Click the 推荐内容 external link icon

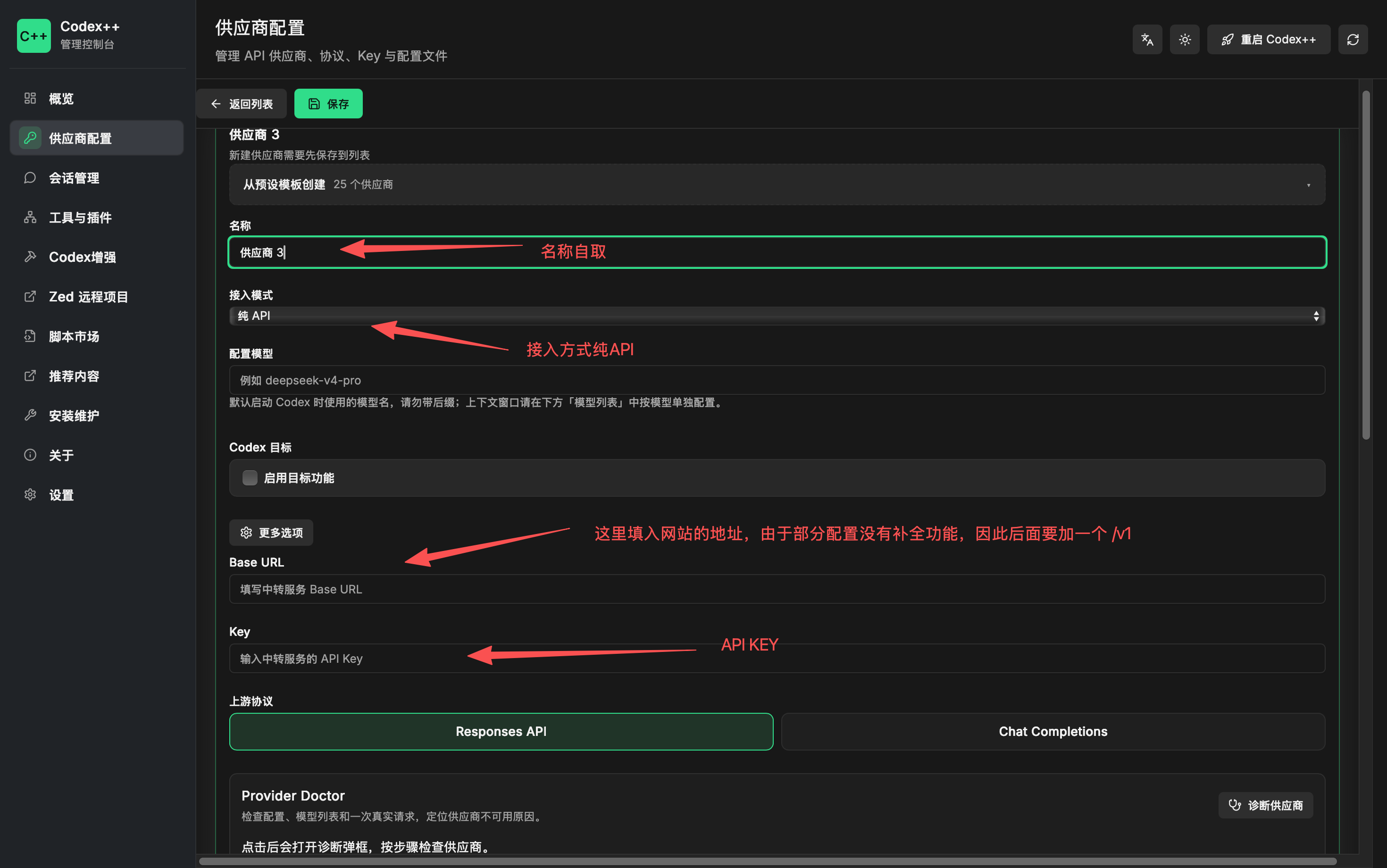(x=30, y=376)
